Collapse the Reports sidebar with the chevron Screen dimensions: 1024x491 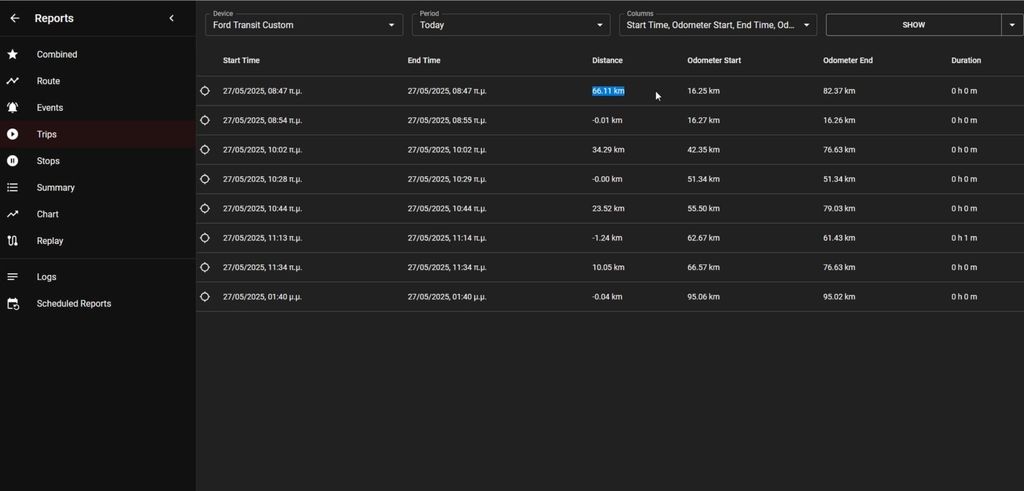171,18
